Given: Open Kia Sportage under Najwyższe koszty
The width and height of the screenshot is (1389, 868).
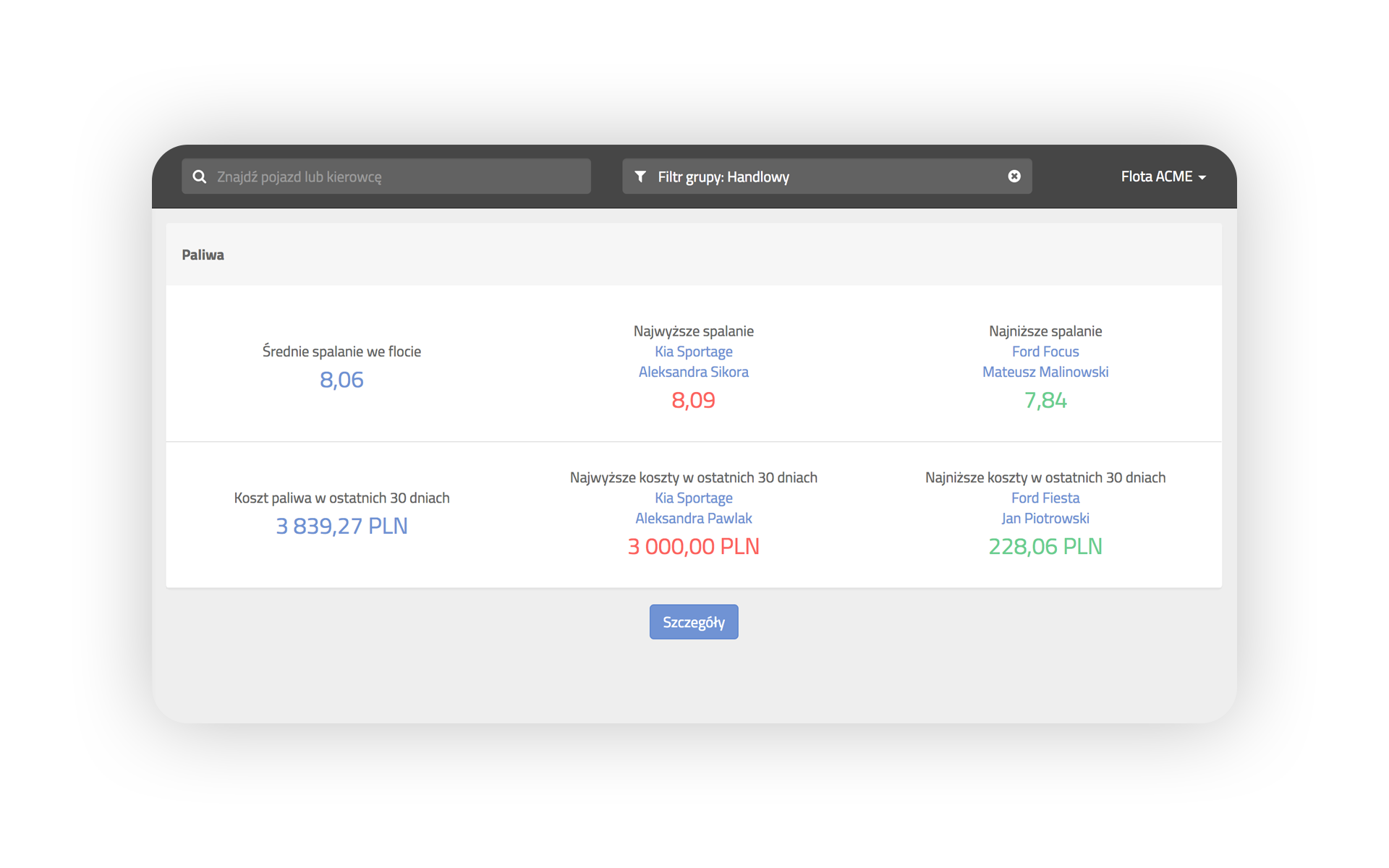Looking at the screenshot, I should (x=693, y=498).
